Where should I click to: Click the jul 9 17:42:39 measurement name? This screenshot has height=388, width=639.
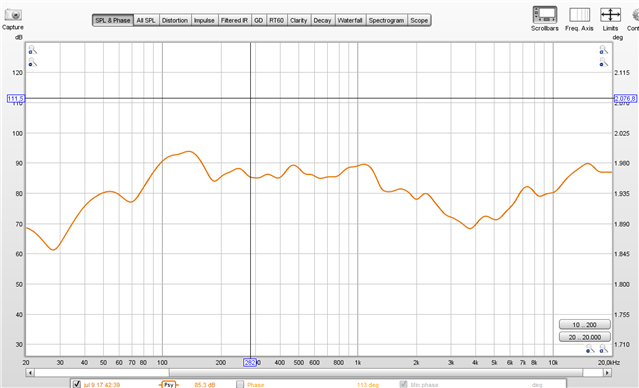click(102, 385)
